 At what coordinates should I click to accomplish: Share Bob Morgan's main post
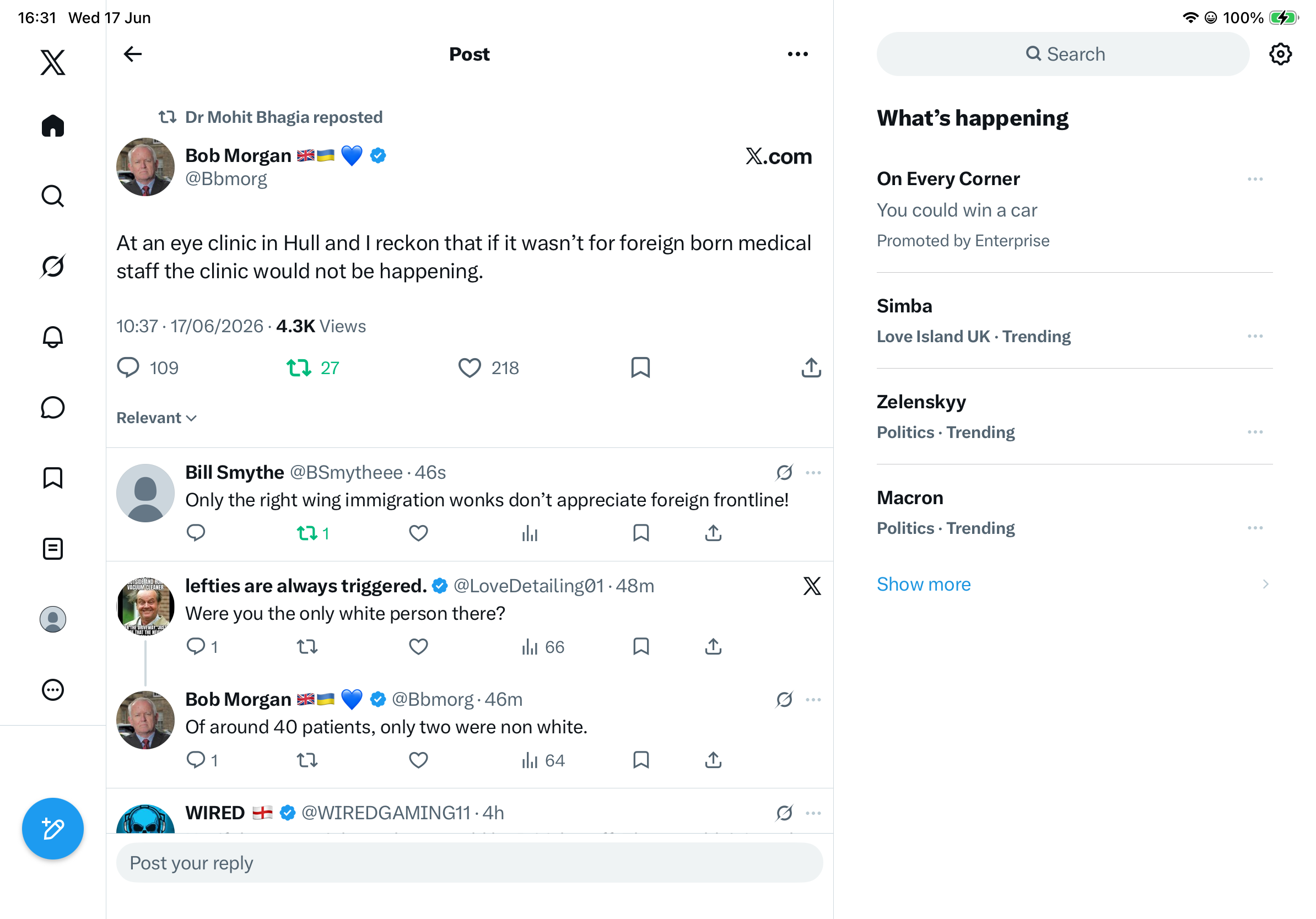[811, 368]
